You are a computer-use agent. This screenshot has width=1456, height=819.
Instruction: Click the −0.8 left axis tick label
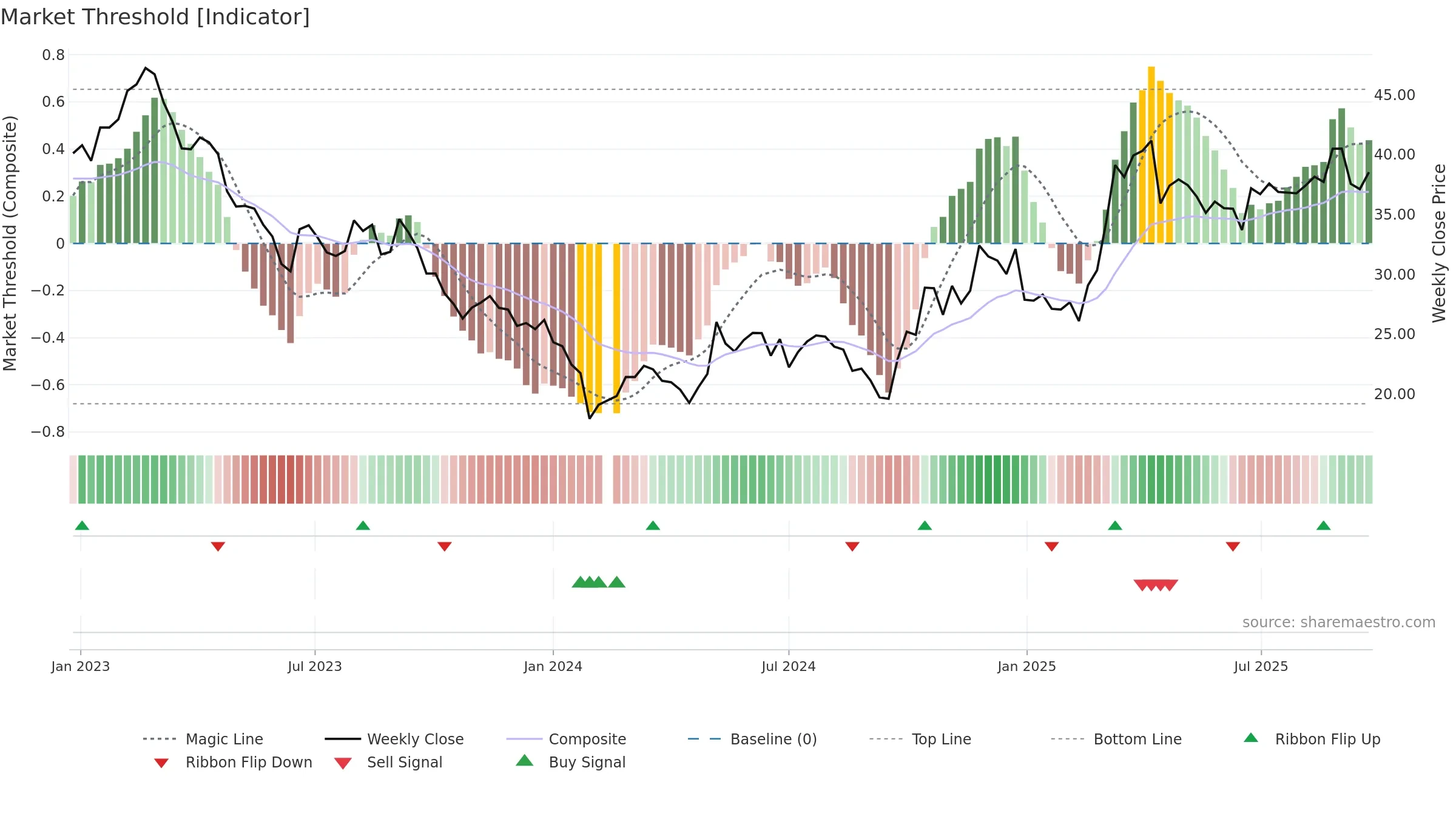[48, 431]
